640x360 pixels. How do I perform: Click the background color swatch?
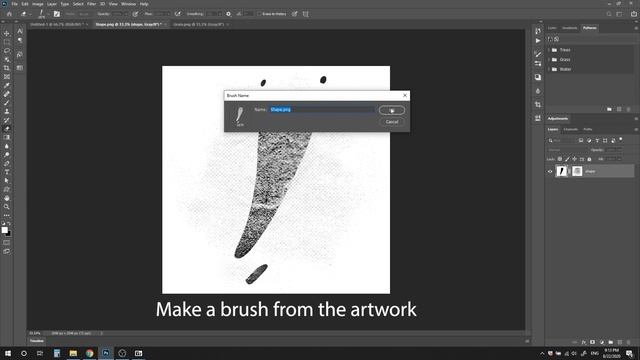9,234
